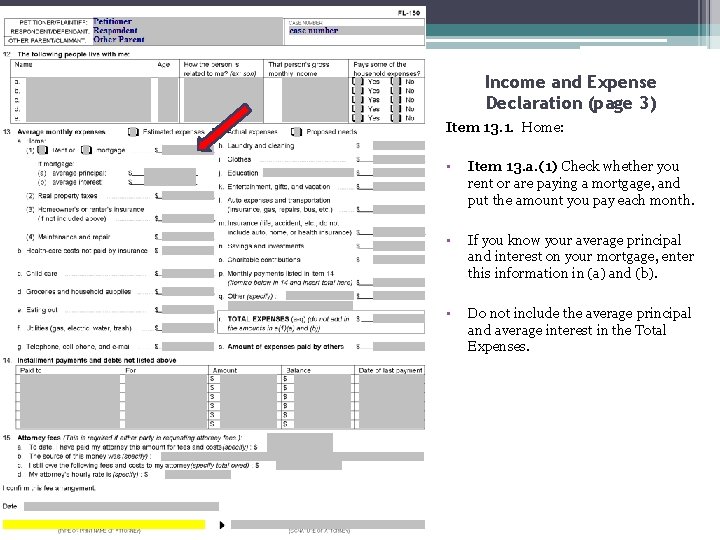Click the Homeowner's or renter's insurance amount field

point(188,218)
